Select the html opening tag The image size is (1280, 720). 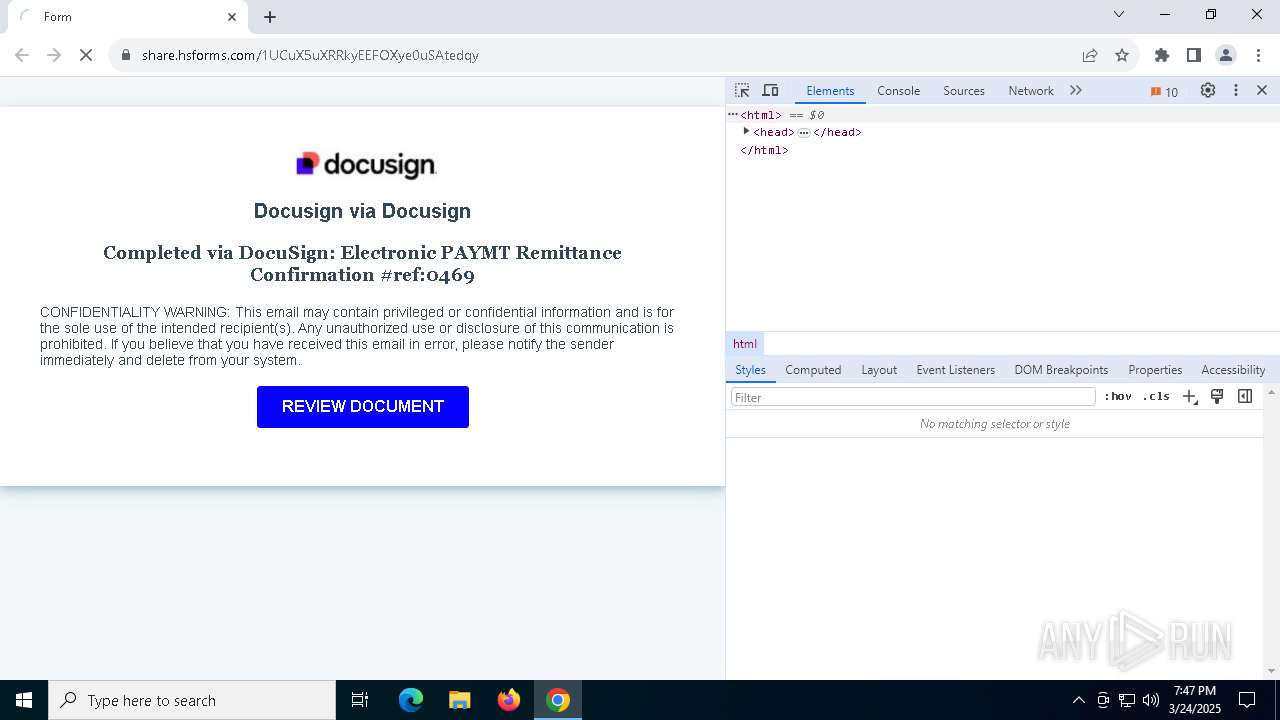tap(761, 115)
